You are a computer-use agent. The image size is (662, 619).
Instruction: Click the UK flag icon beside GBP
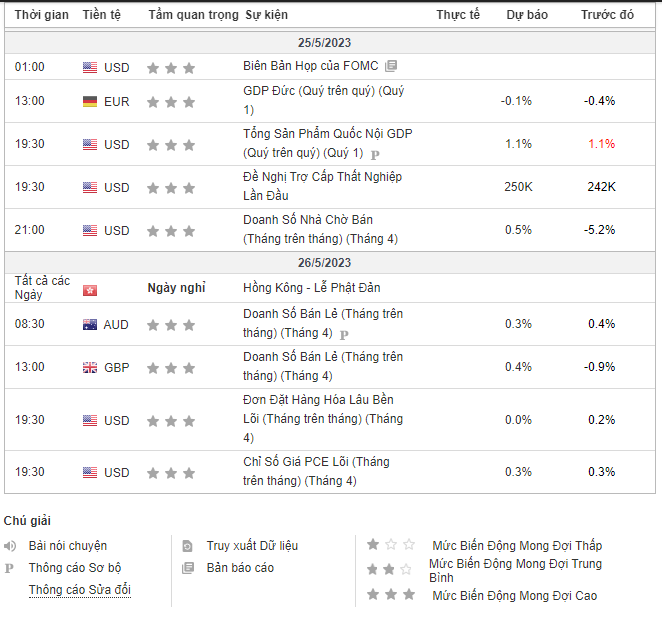click(90, 368)
